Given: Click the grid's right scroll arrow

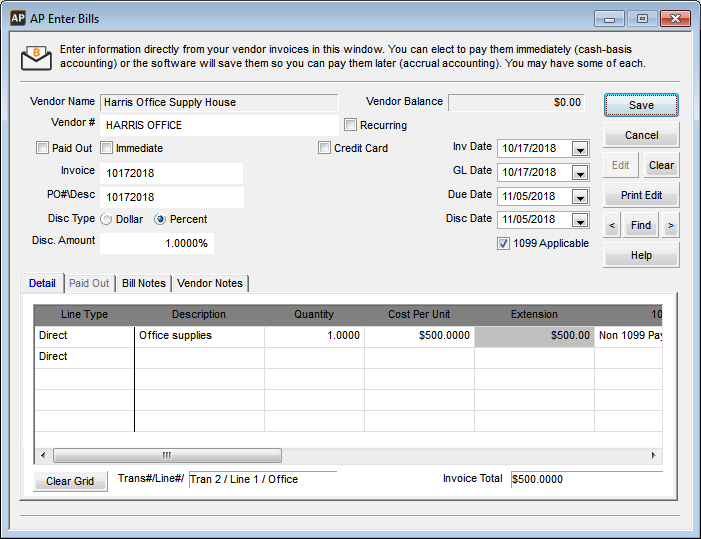Looking at the screenshot, I should point(655,455).
